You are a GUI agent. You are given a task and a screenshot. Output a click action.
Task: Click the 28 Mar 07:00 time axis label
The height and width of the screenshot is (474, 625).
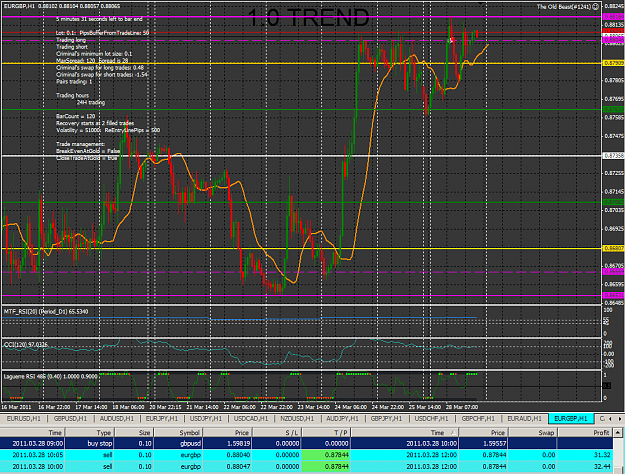pyautogui.click(x=462, y=407)
